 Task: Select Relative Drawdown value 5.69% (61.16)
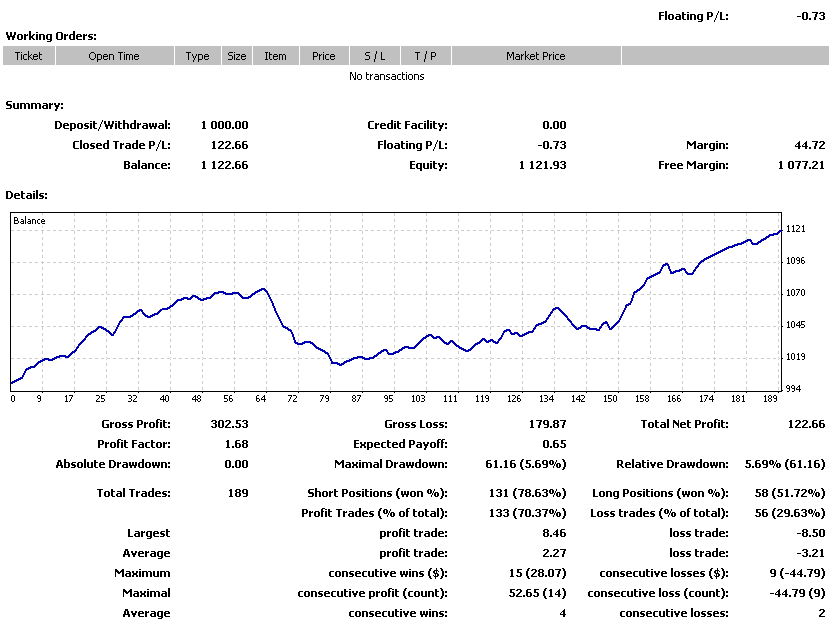tap(785, 464)
